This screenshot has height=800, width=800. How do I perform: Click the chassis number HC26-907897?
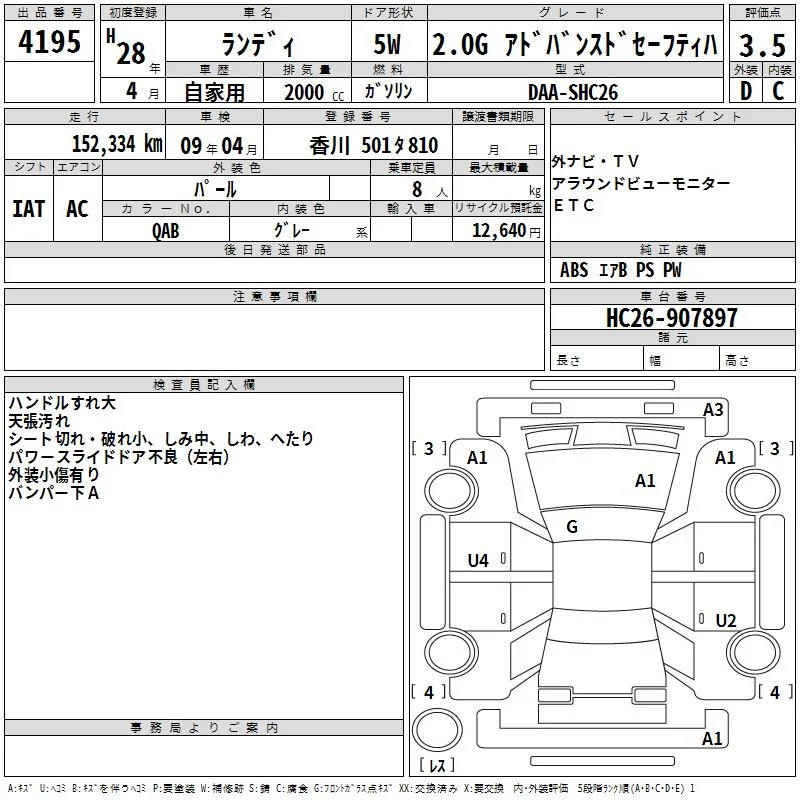tap(672, 317)
